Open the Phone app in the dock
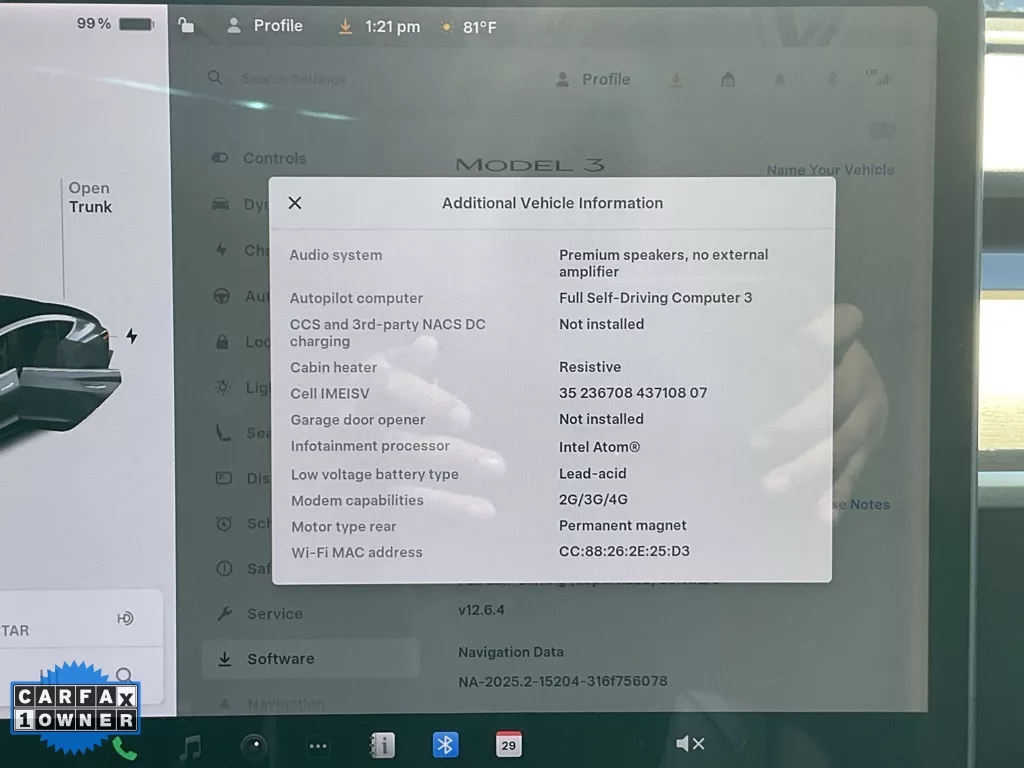 tap(124, 747)
